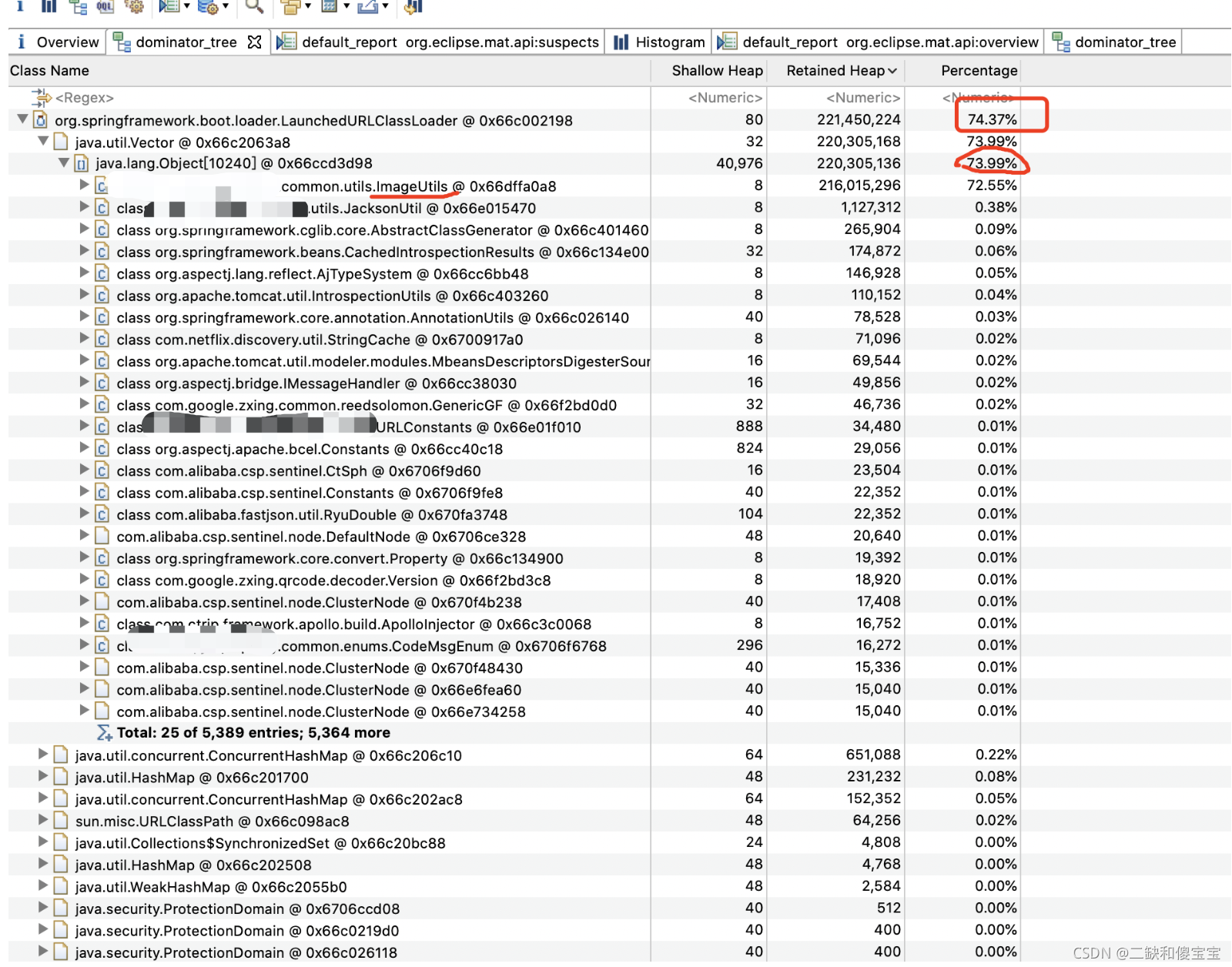Click the sum icon beside Total entries
This screenshot has height=967, width=1232.
[104, 733]
